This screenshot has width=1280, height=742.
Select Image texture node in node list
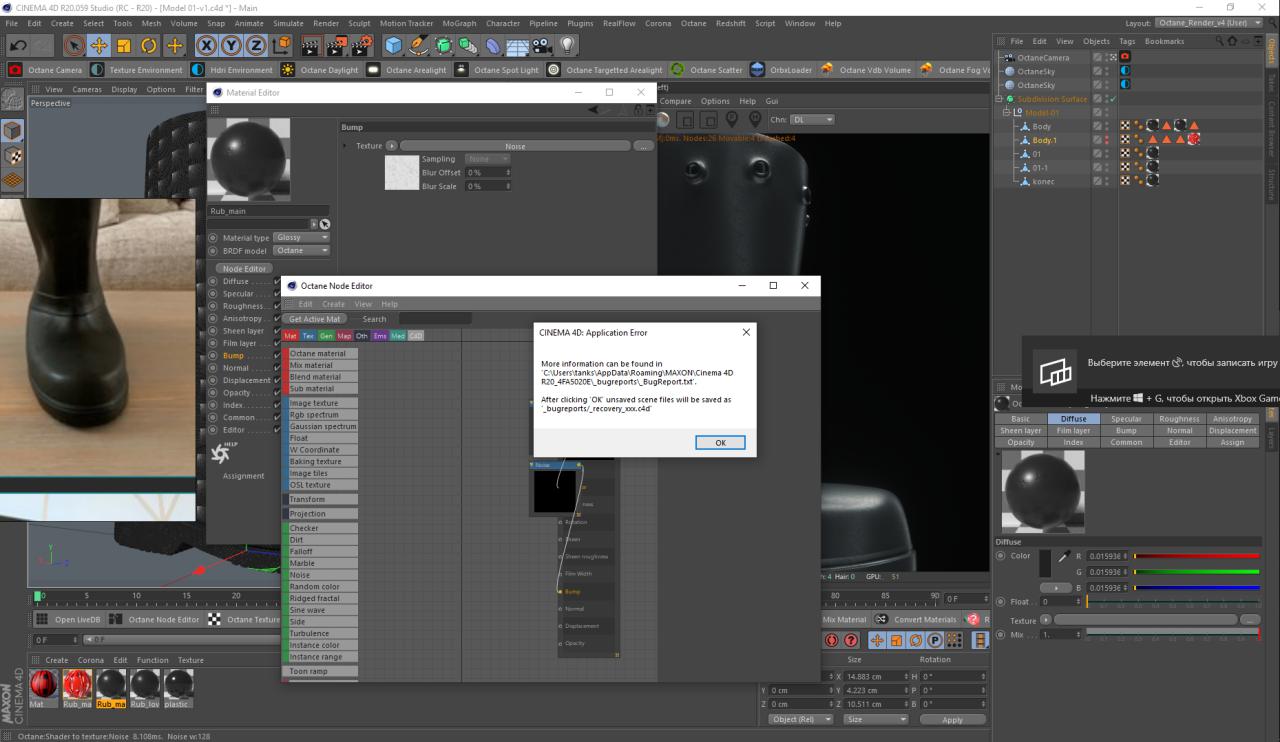pos(322,403)
